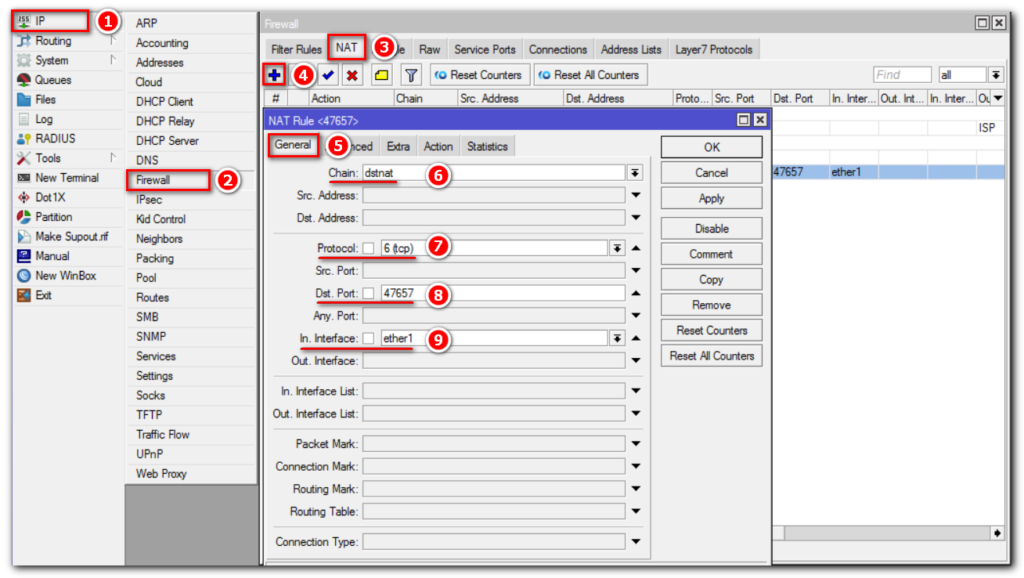Open the Queues icon
Viewport: 1024px width, 578px height.
coord(24,80)
